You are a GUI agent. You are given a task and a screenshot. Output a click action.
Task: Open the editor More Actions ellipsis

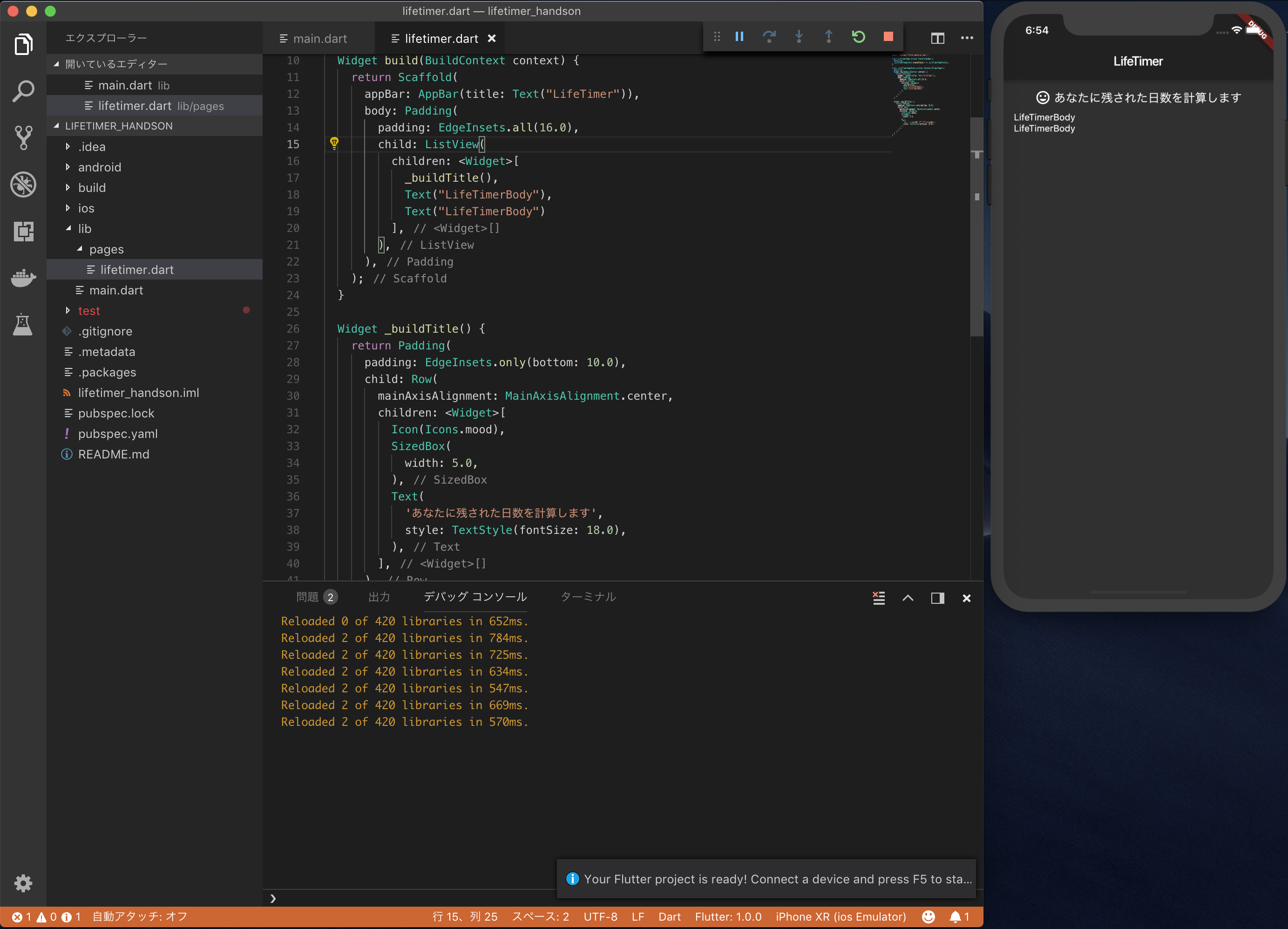(x=967, y=38)
